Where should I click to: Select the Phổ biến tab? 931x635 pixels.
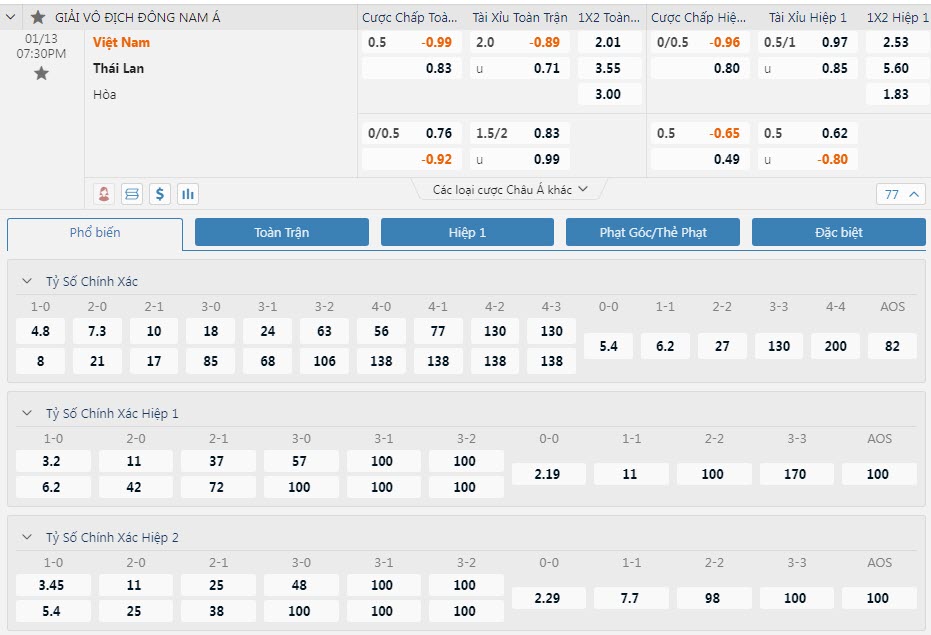coord(95,233)
